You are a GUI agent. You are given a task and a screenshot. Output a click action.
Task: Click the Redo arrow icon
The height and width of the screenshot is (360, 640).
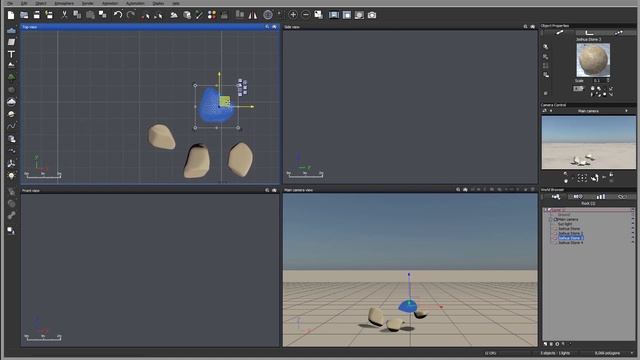[131, 15]
